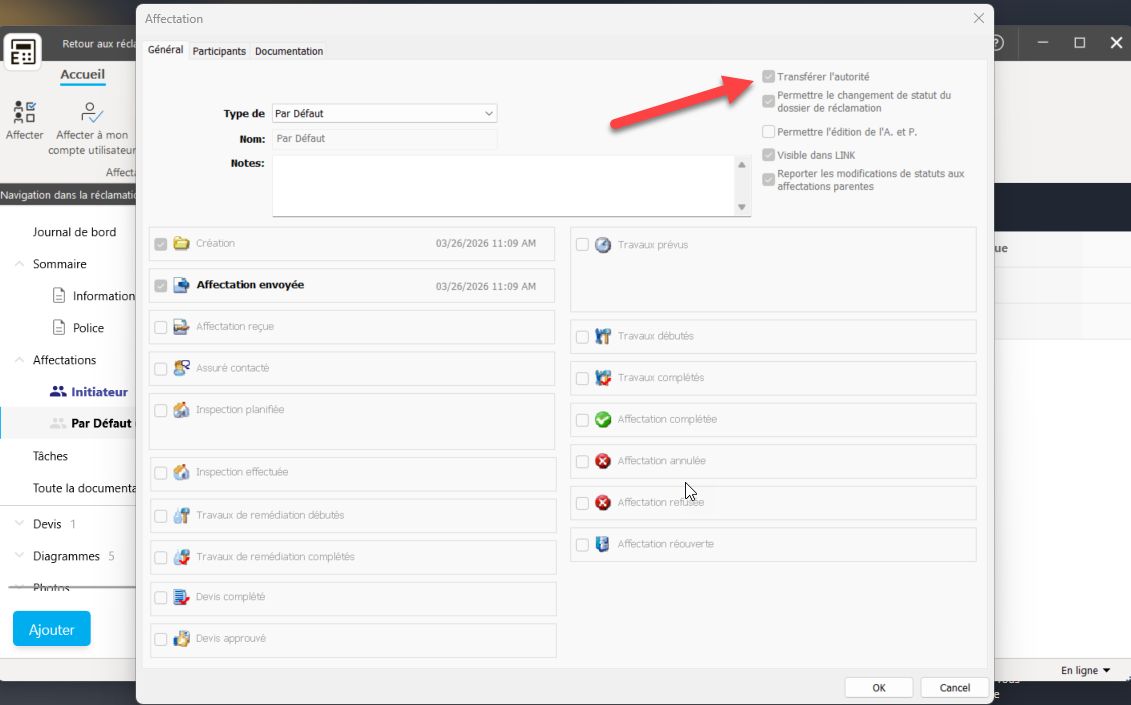Close the Affectation dialog

tap(979, 18)
